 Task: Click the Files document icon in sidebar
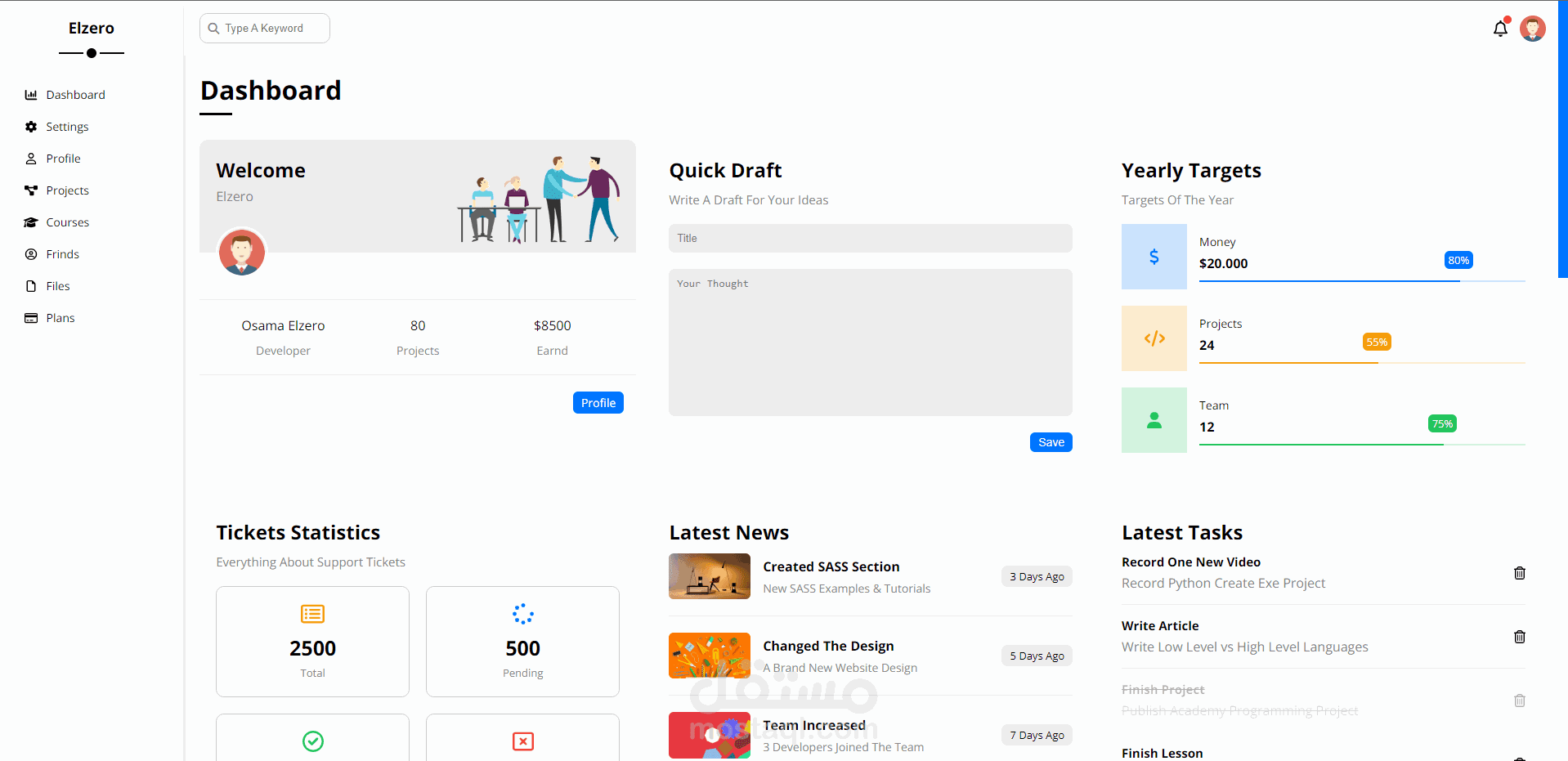31,286
